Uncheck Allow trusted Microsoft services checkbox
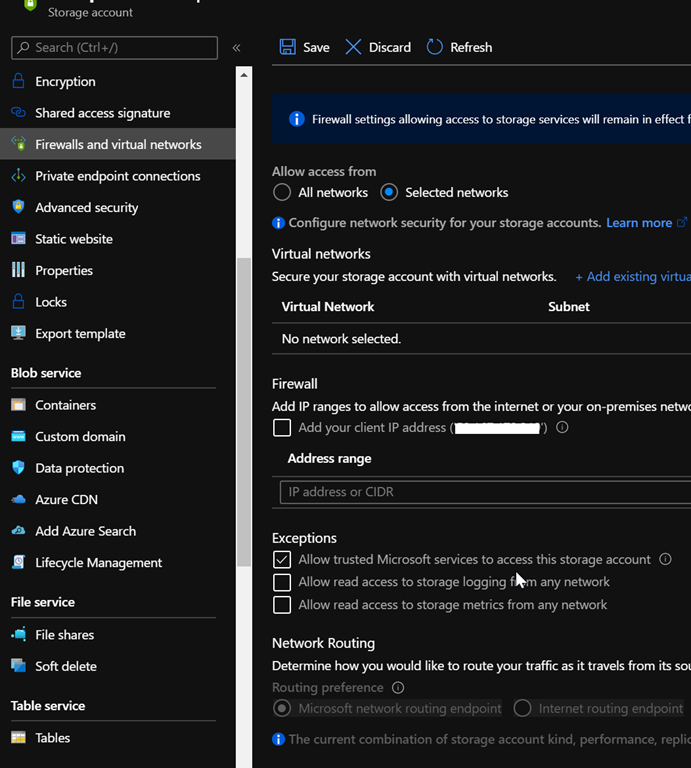Viewport: 691px width, 768px height. click(282, 560)
